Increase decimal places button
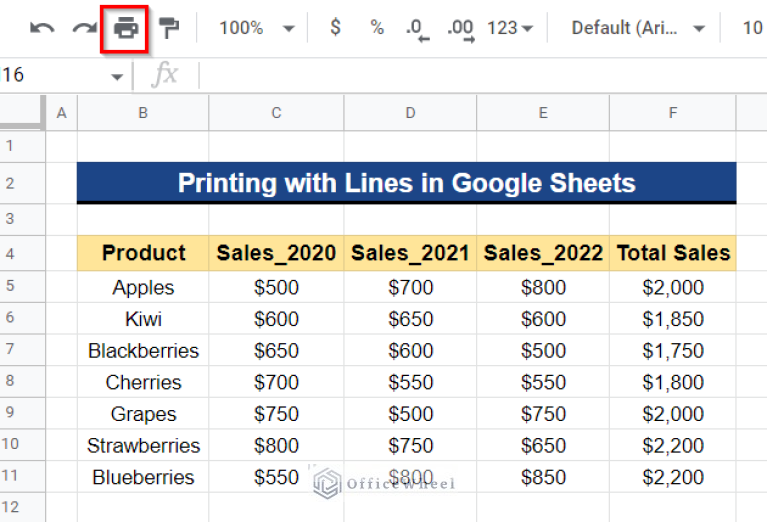Screen dimensions: 767x522 tap(461, 30)
